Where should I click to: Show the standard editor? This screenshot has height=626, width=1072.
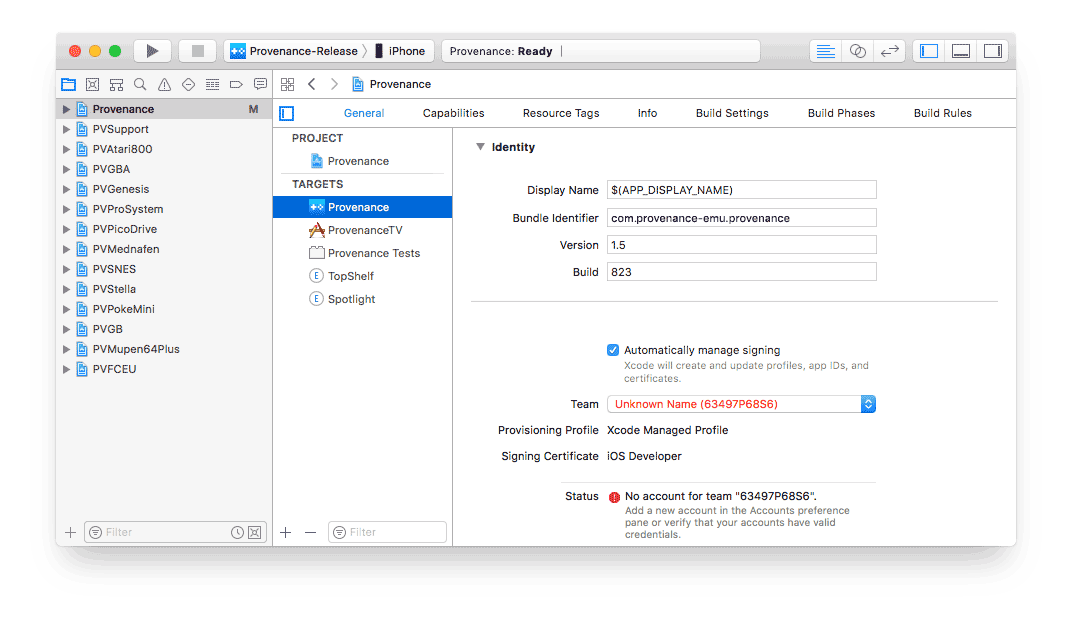click(x=825, y=51)
